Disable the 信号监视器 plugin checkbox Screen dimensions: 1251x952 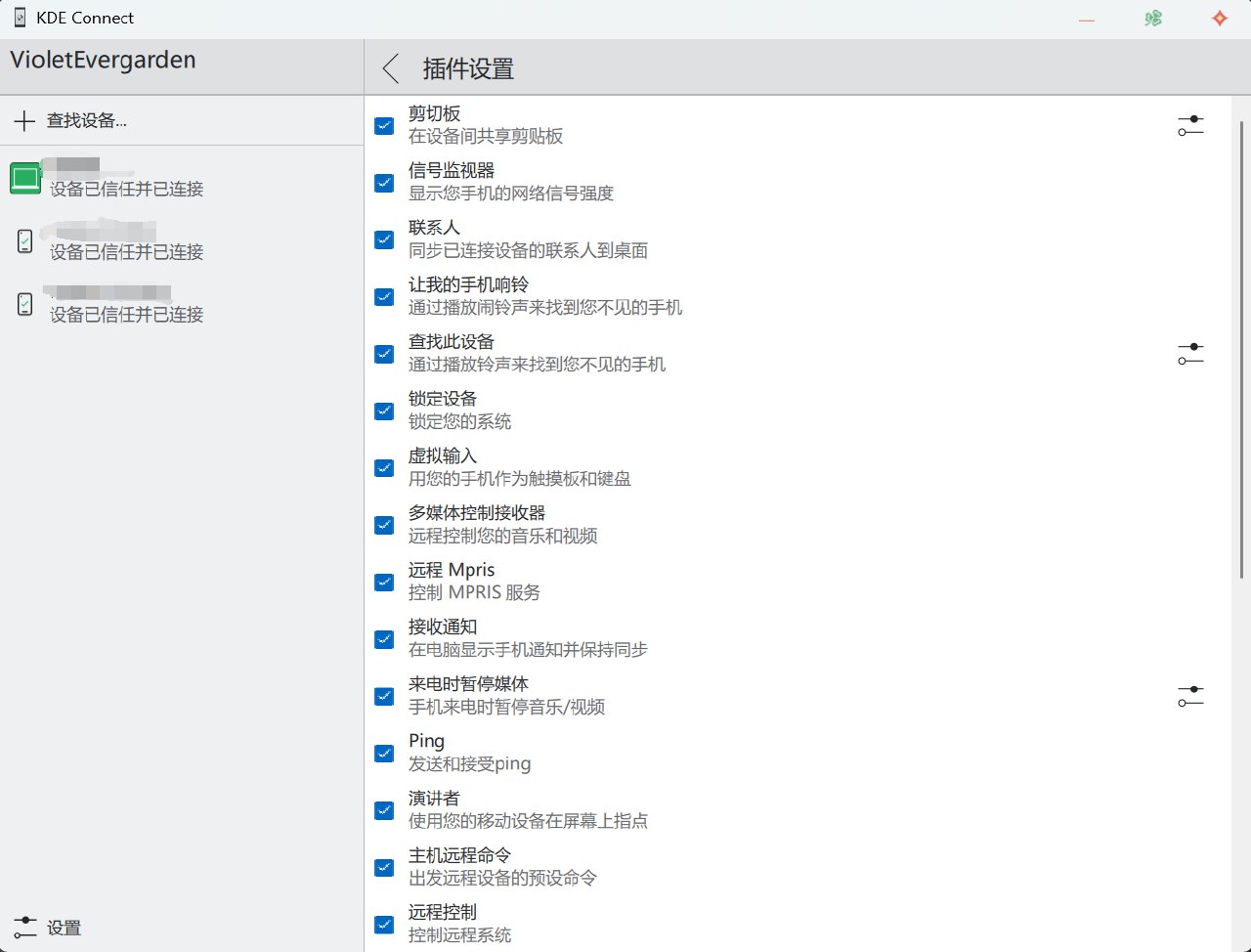(x=385, y=183)
